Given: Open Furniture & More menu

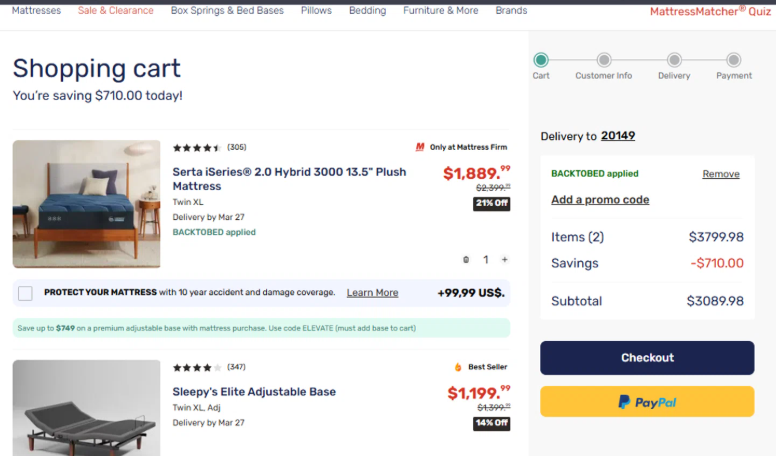Looking at the screenshot, I should [440, 10].
